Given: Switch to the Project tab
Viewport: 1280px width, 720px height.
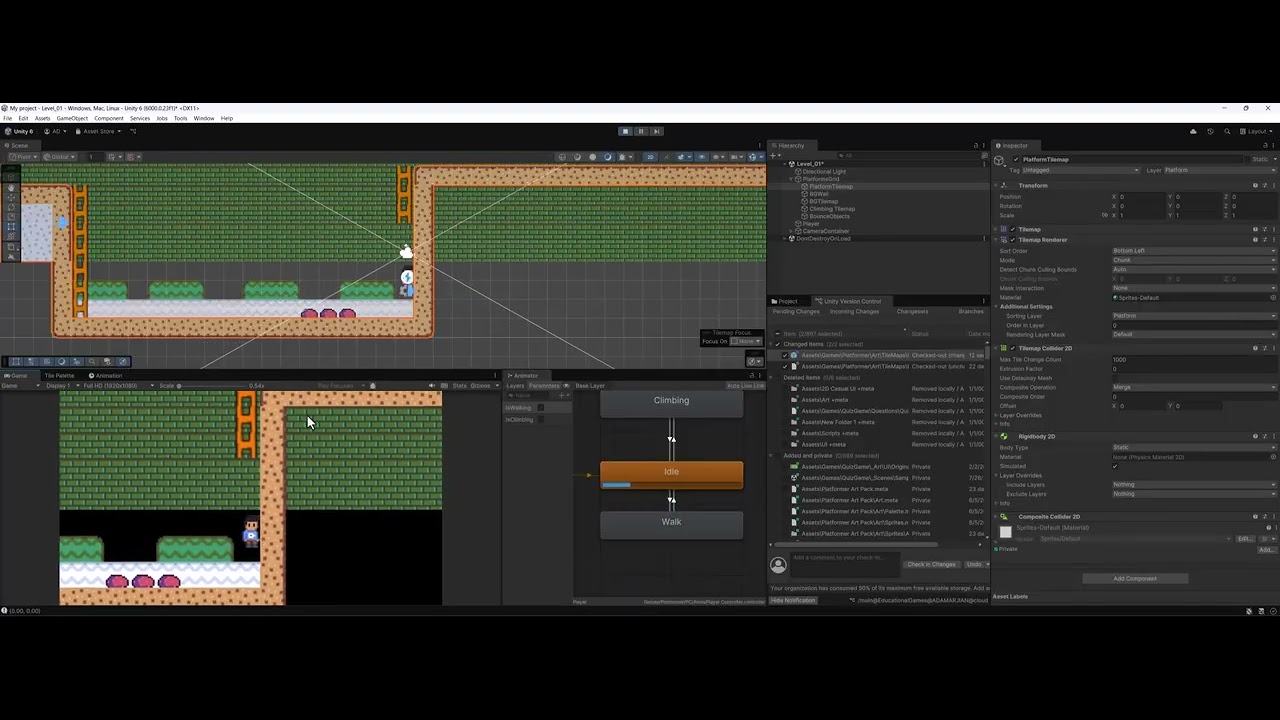Looking at the screenshot, I should tap(786, 301).
